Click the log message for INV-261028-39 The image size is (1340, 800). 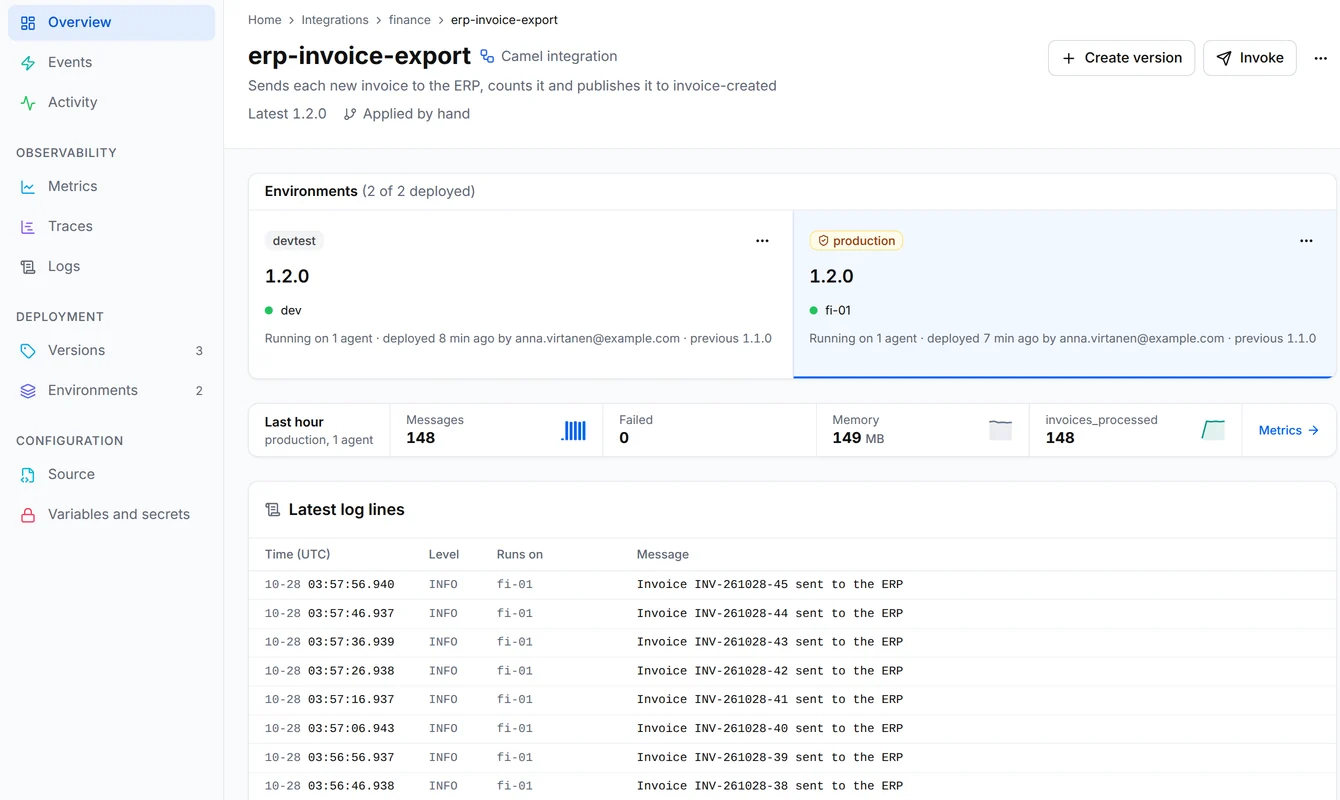(x=770, y=757)
